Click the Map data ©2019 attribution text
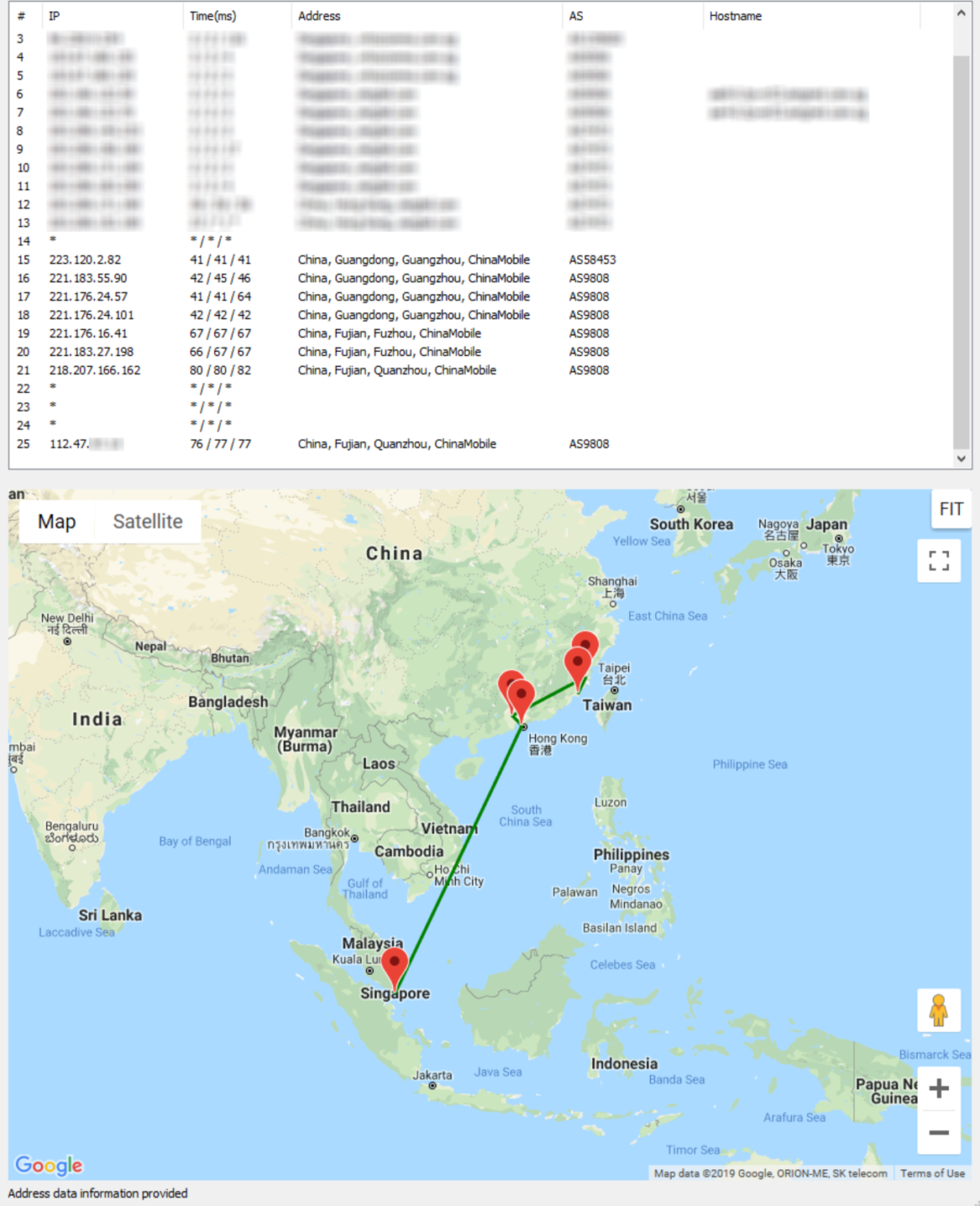This screenshot has height=1206, width=980. (771, 1173)
